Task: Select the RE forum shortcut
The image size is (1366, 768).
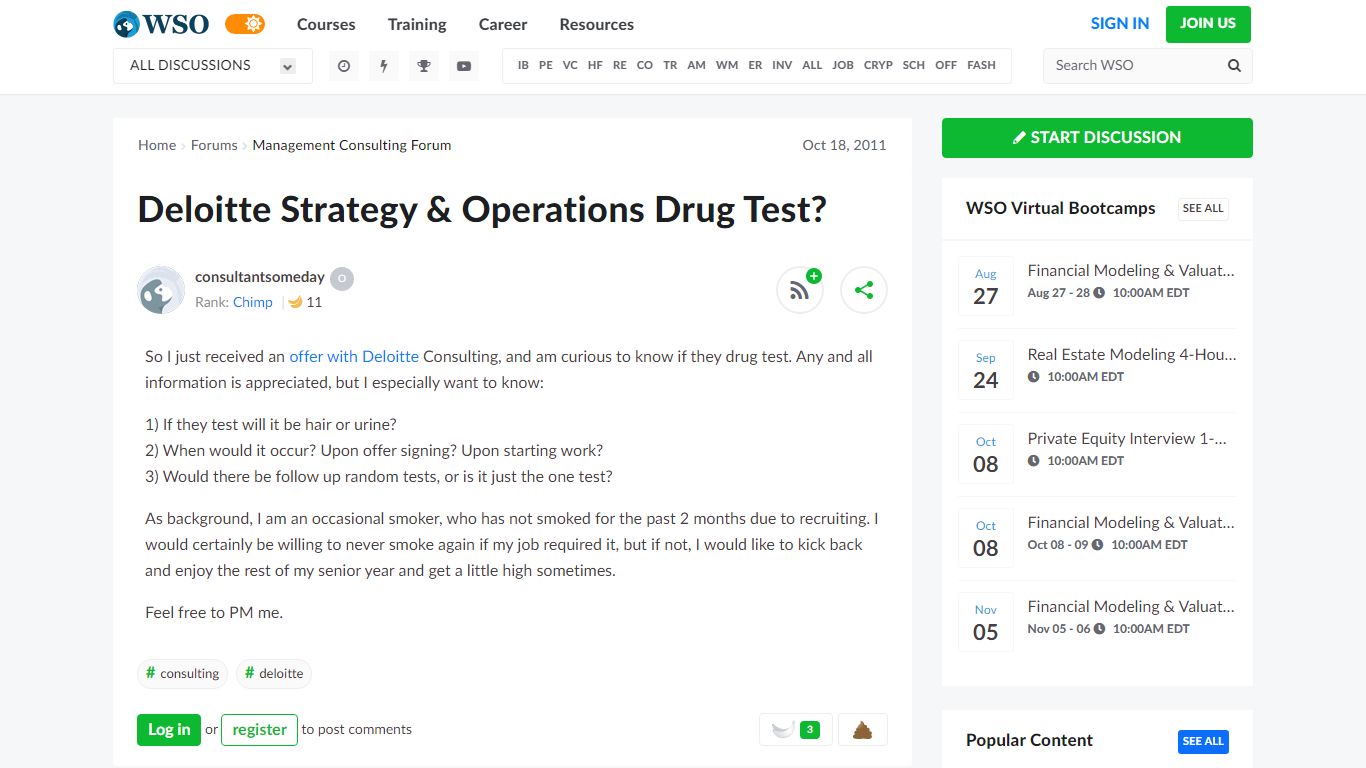Action: coord(620,65)
